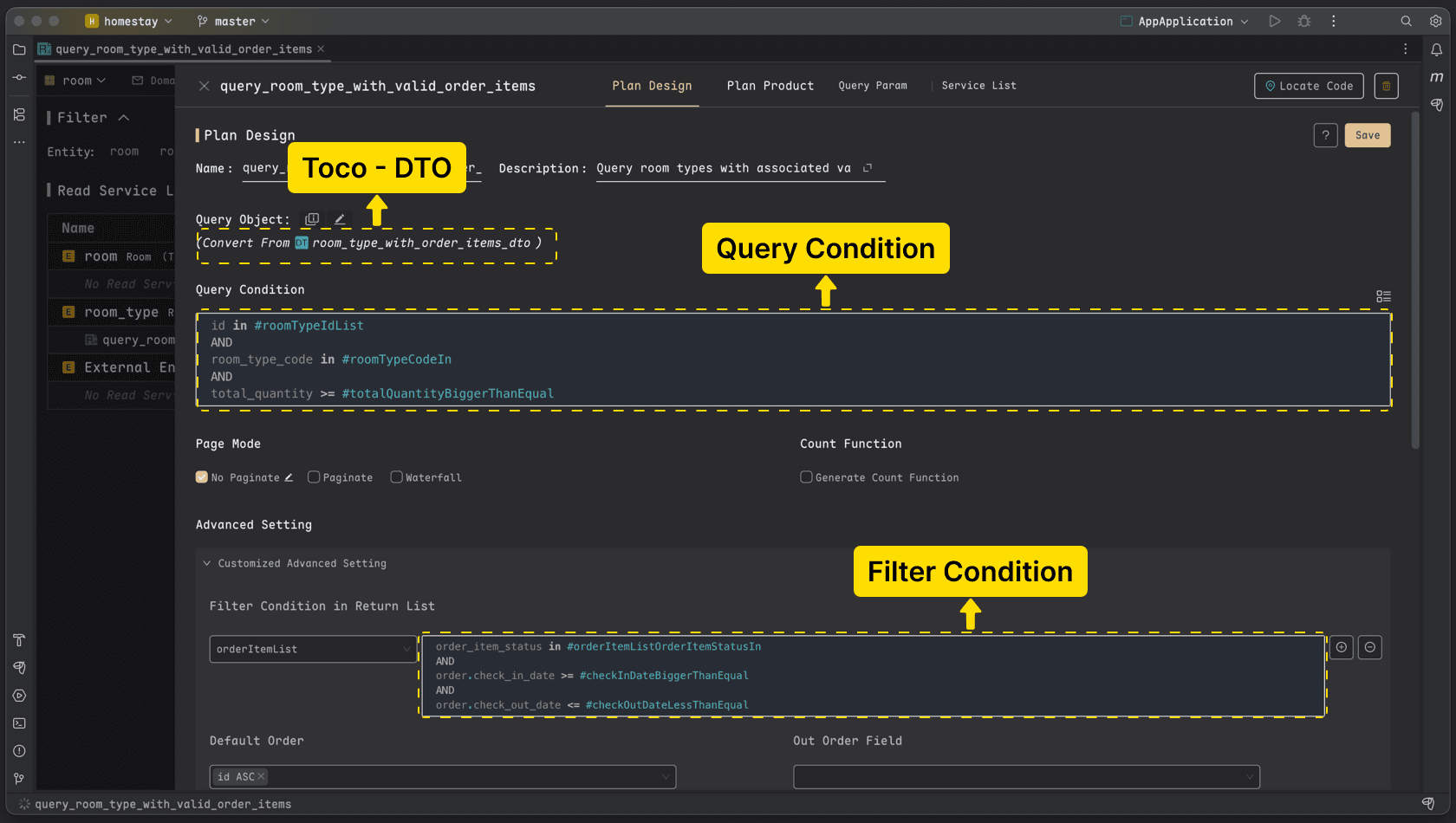The width and height of the screenshot is (1456, 823).
Task: Open the Service List tab
Action: click(978, 86)
